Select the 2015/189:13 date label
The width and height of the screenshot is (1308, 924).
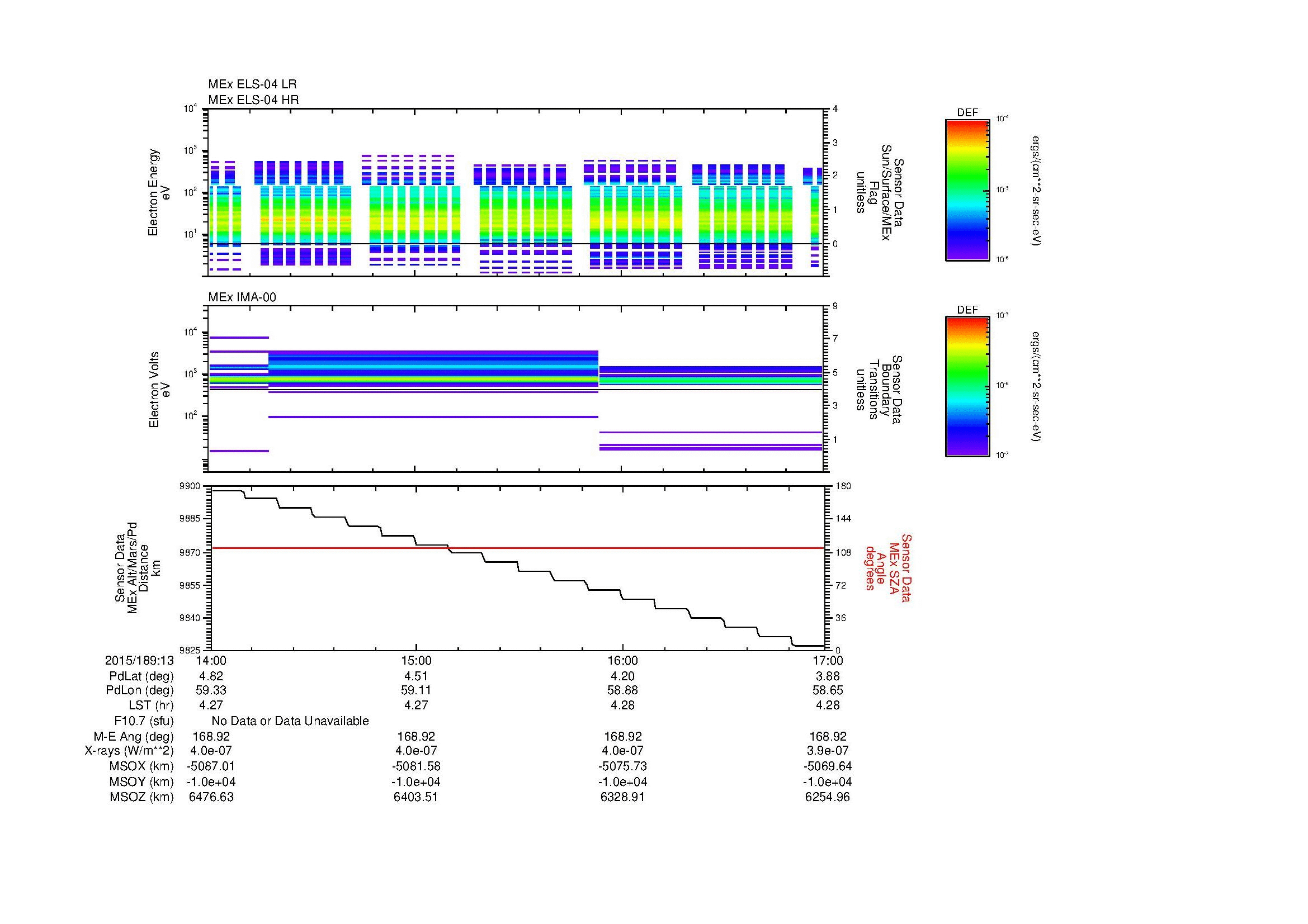pos(140,660)
